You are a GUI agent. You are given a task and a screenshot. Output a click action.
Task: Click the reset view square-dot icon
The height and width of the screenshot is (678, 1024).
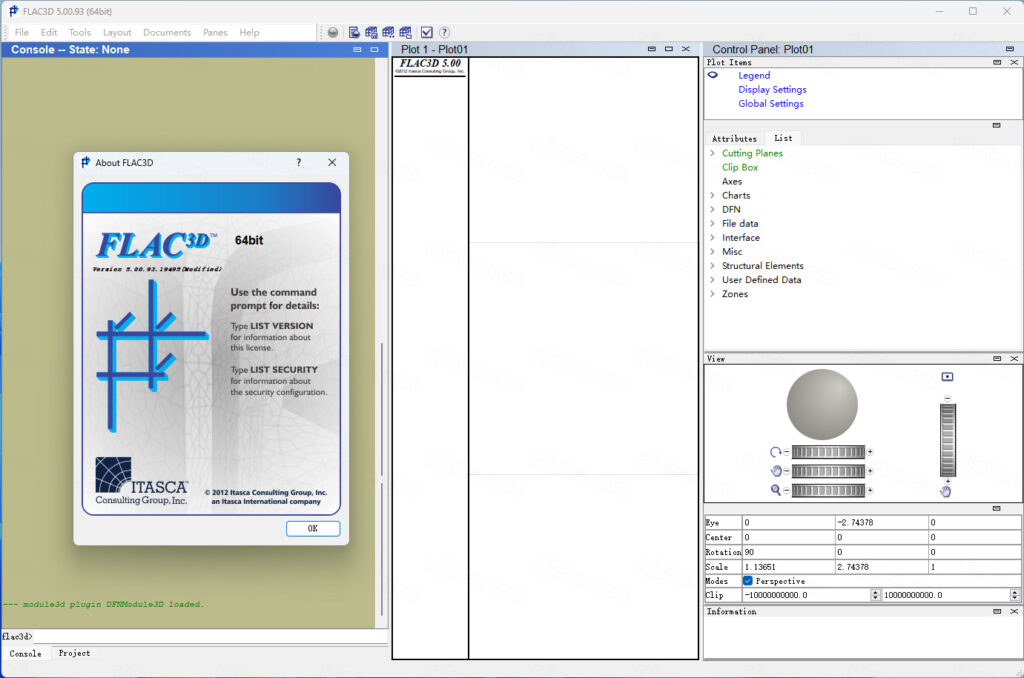tap(948, 377)
